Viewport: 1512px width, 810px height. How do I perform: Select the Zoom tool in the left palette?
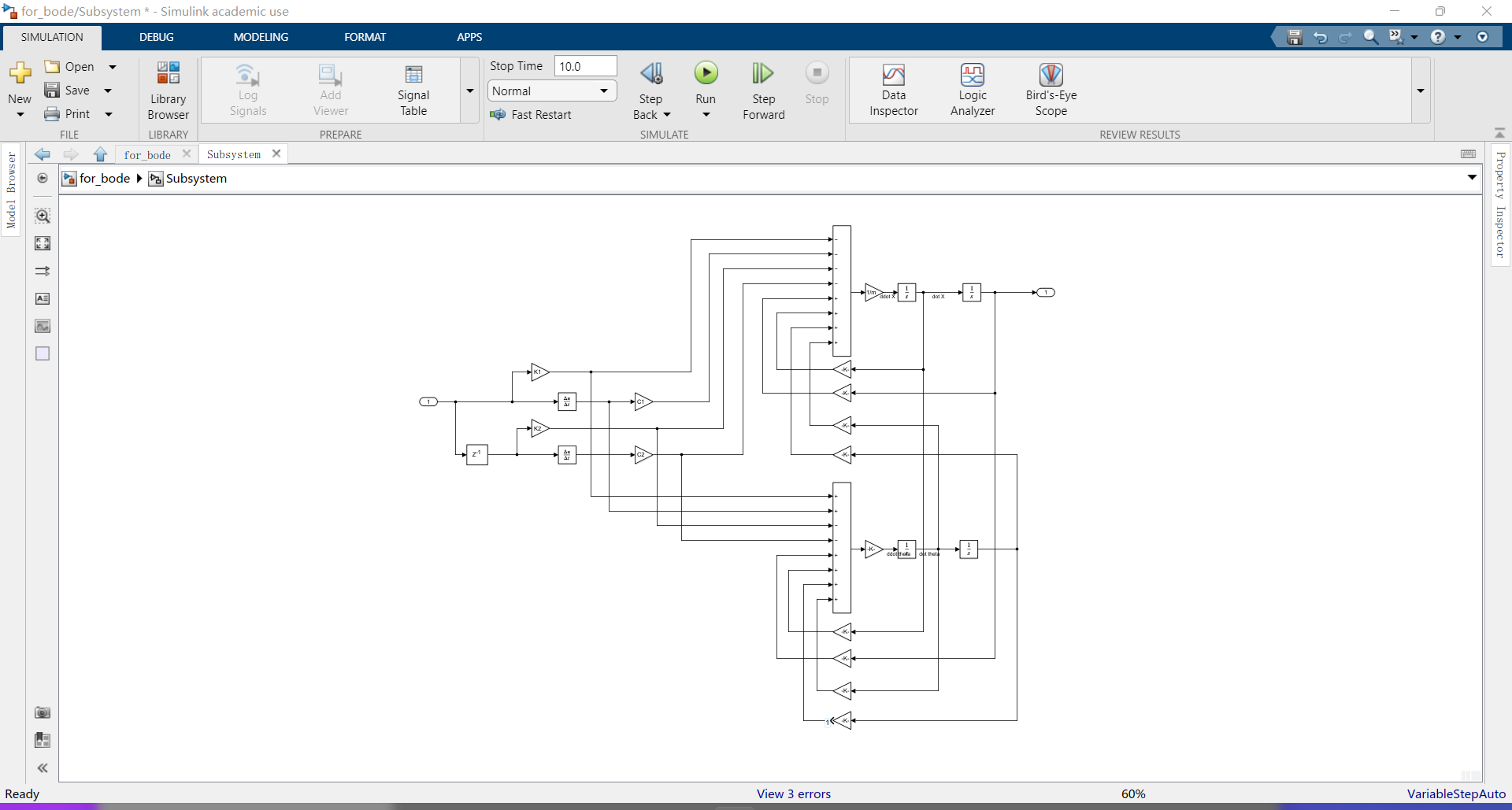(43, 216)
